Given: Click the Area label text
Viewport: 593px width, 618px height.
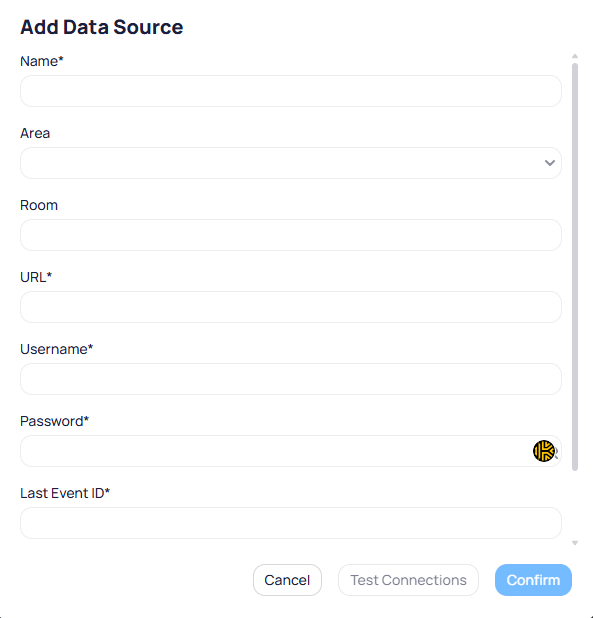Looking at the screenshot, I should tap(35, 133).
